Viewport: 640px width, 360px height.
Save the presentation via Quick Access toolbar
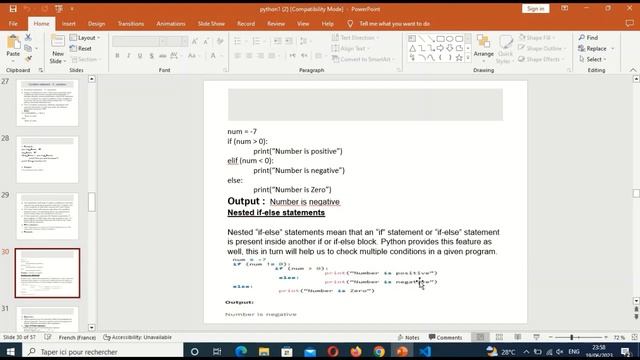point(13,9)
